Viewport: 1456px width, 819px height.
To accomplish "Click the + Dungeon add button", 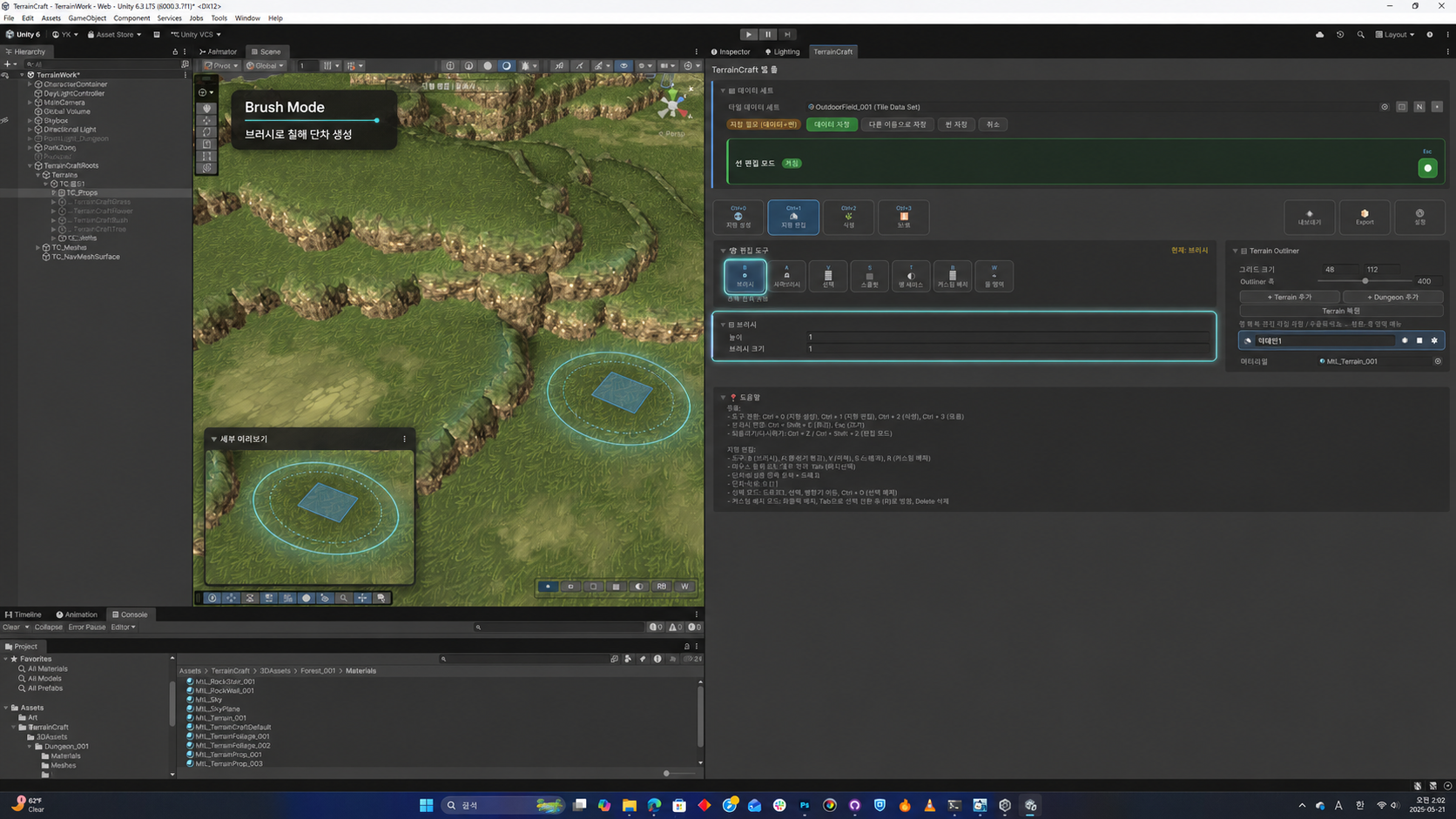I will 1392,297.
